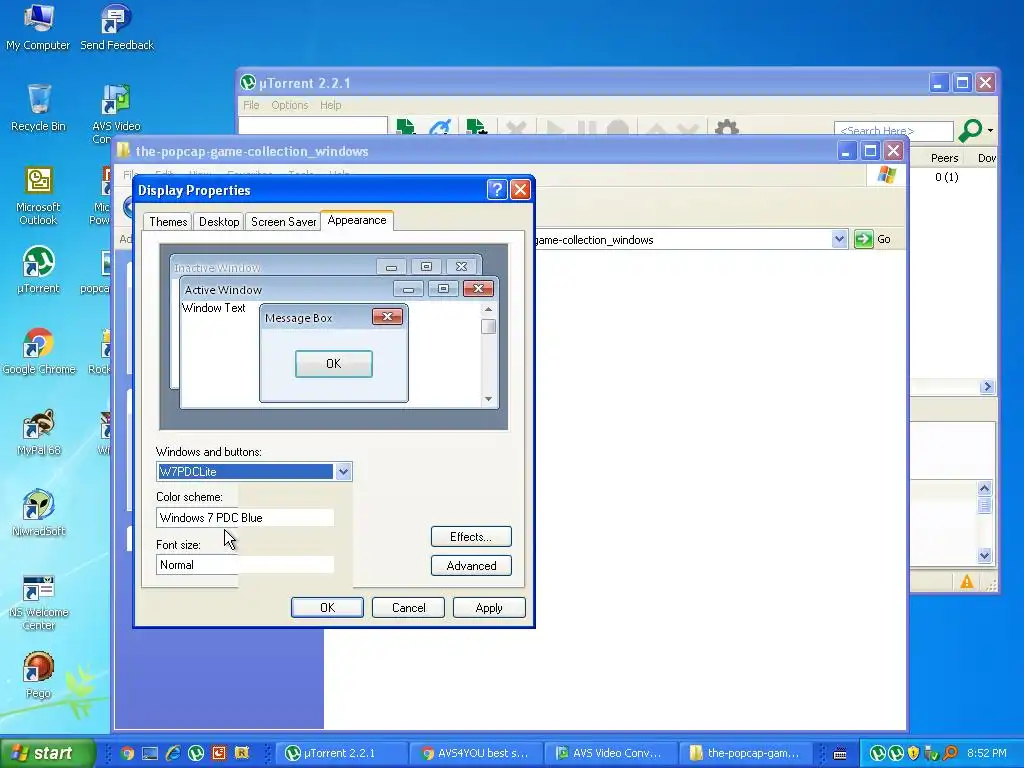
Task: Open the Font size combo box
Action: click(245, 565)
